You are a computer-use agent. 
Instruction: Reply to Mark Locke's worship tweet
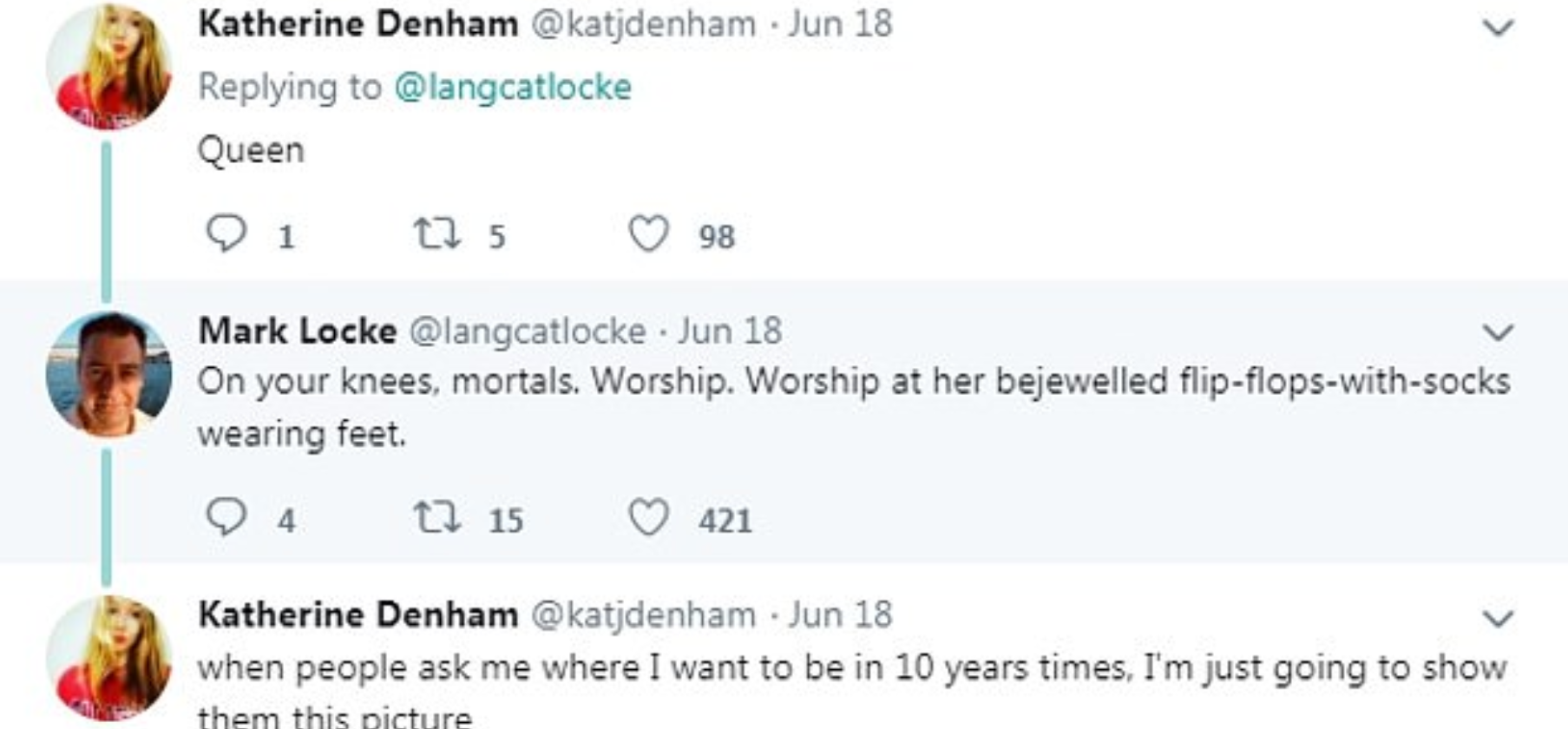pyautogui.click(x=226, y=517)
